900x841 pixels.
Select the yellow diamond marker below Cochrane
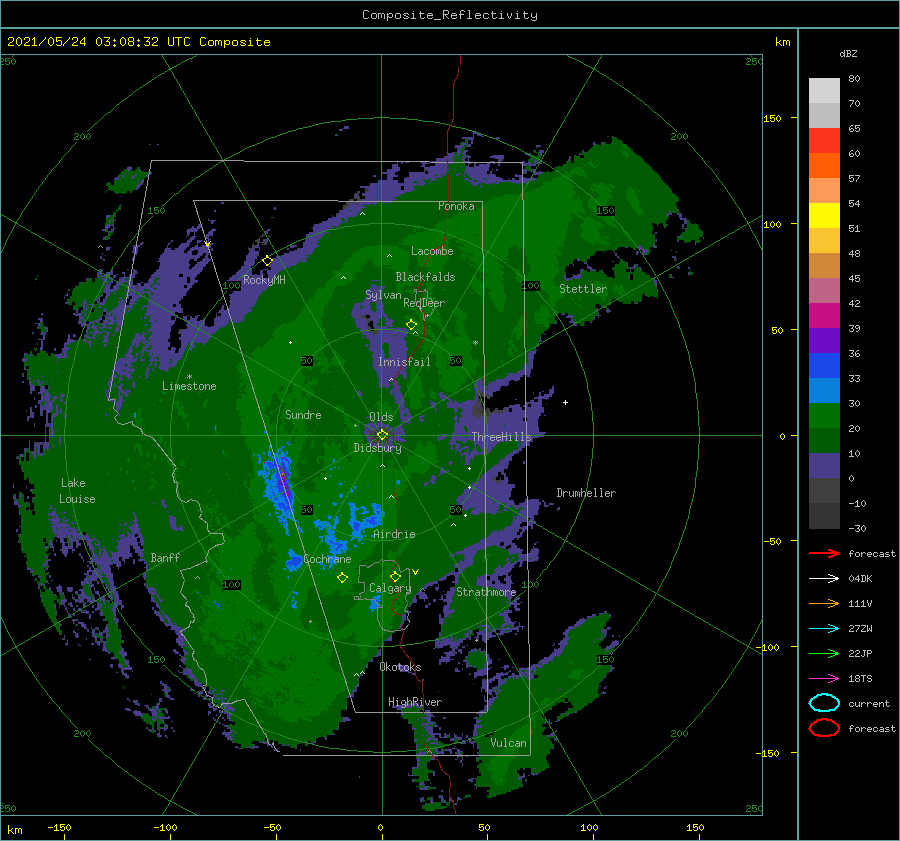click(342, 578)
